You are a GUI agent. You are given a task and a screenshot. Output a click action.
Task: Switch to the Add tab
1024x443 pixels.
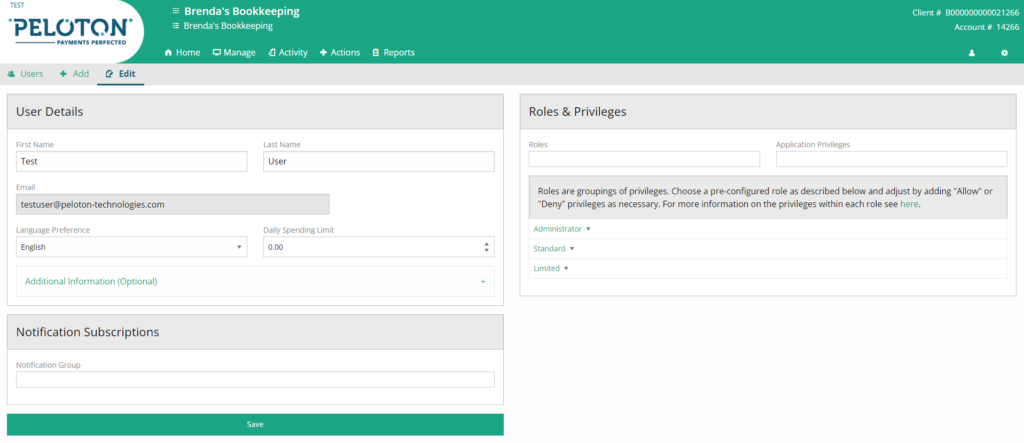74,74
